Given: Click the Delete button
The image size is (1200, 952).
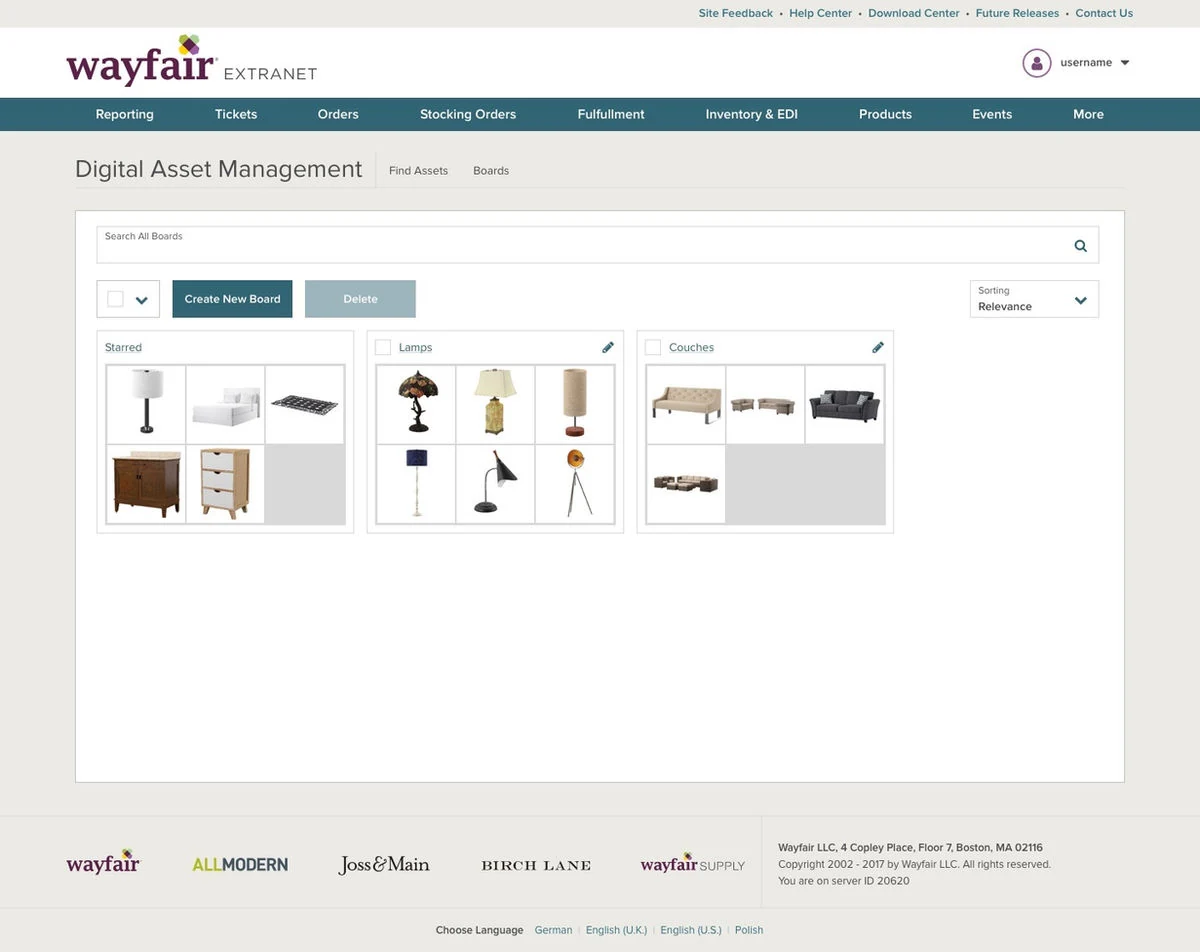Looking at the screenshot, I should point(360,299).
